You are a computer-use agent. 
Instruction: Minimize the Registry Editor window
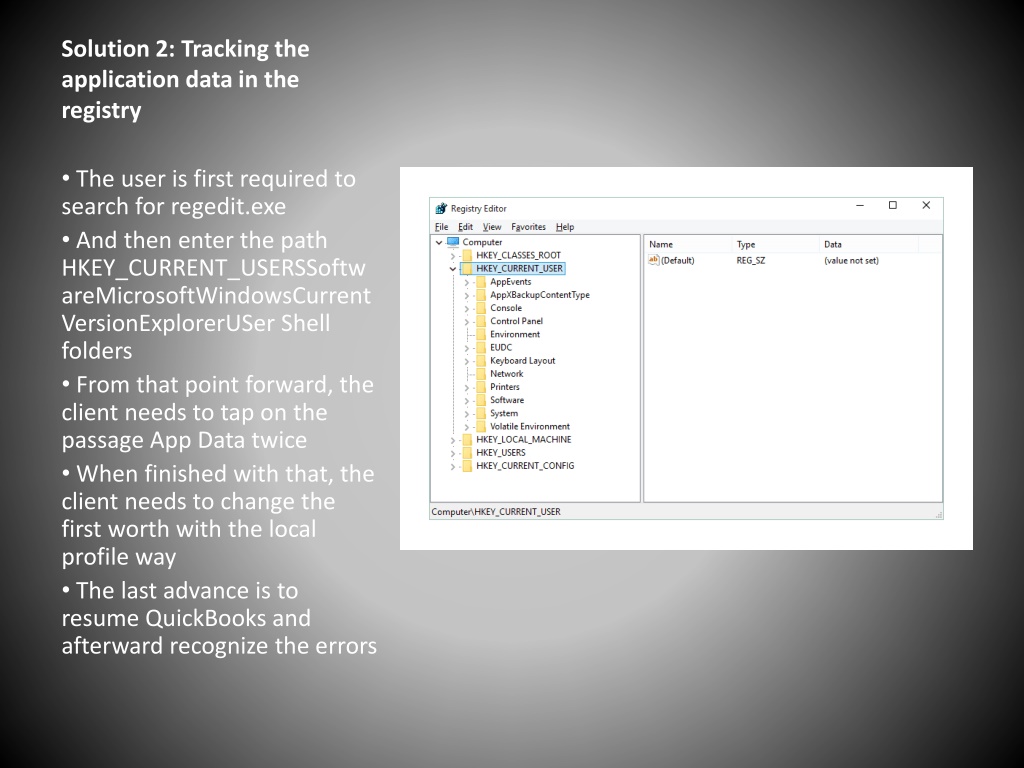860,205
